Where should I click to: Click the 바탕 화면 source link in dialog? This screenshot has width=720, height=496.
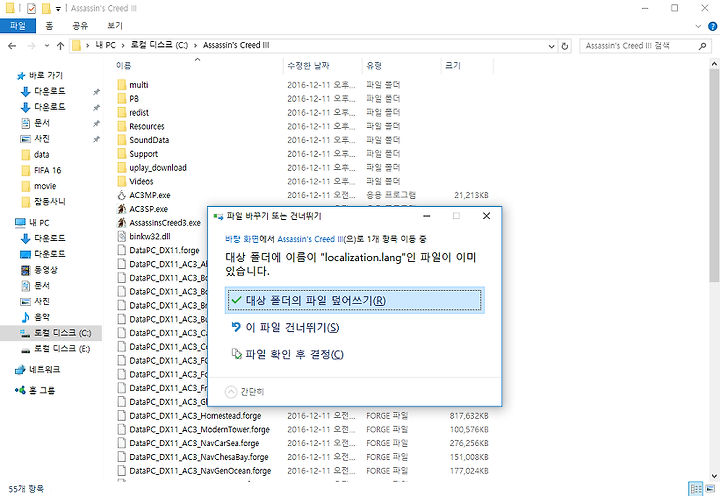click(x=242, y=239)
